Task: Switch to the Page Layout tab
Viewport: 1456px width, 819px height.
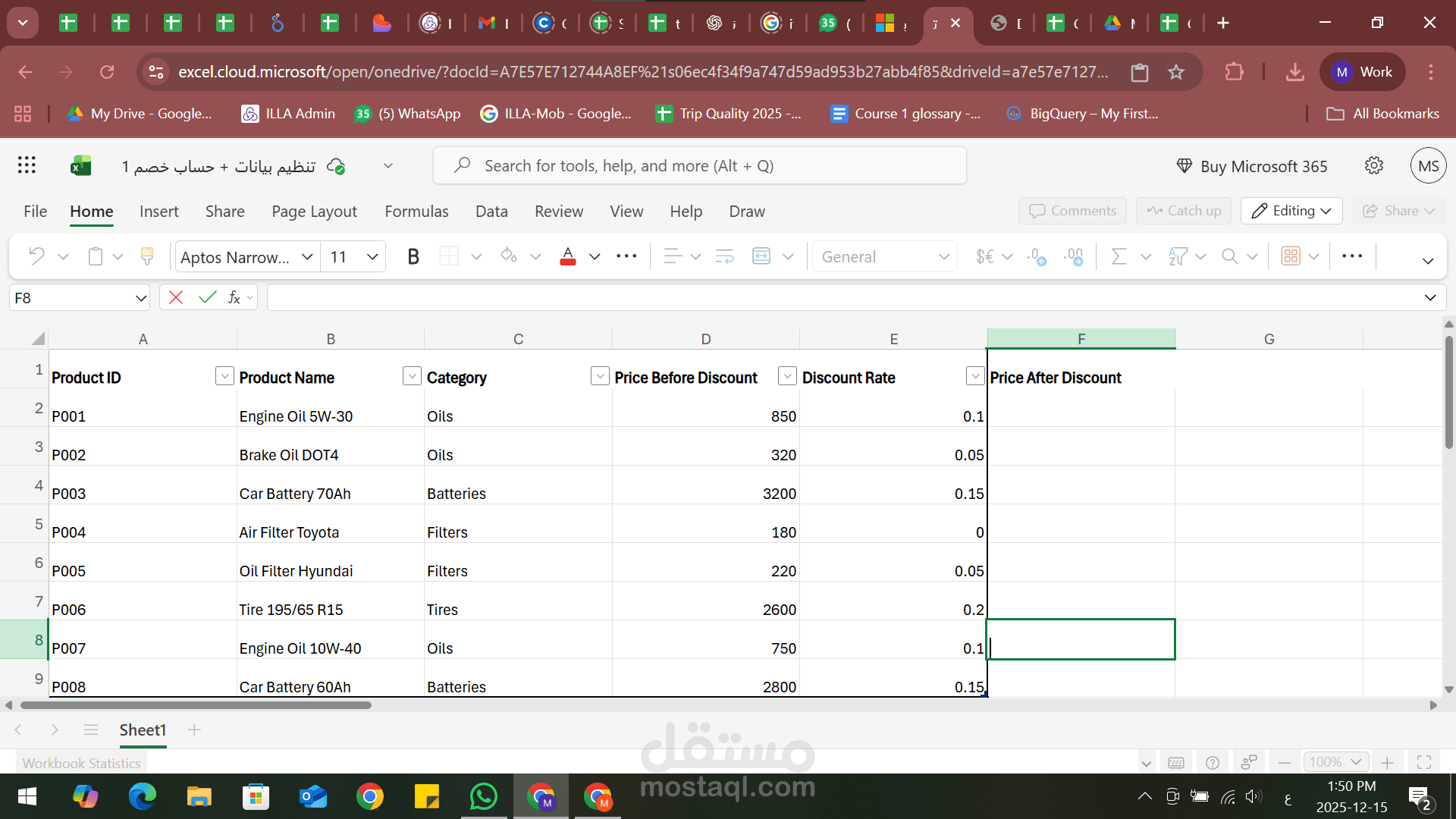Action: [314, 212]
